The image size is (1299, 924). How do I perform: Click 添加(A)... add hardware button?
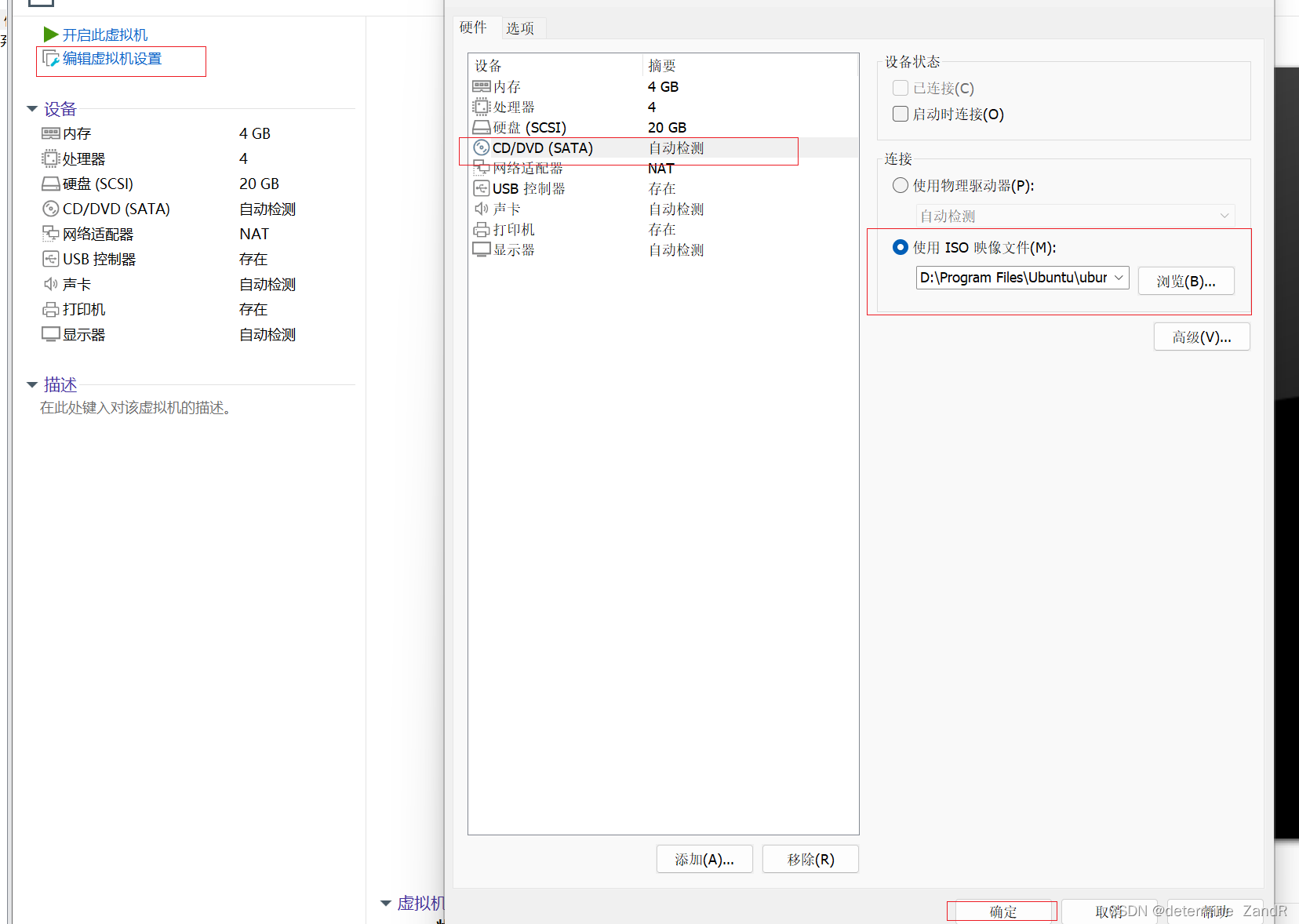[704, 859]
